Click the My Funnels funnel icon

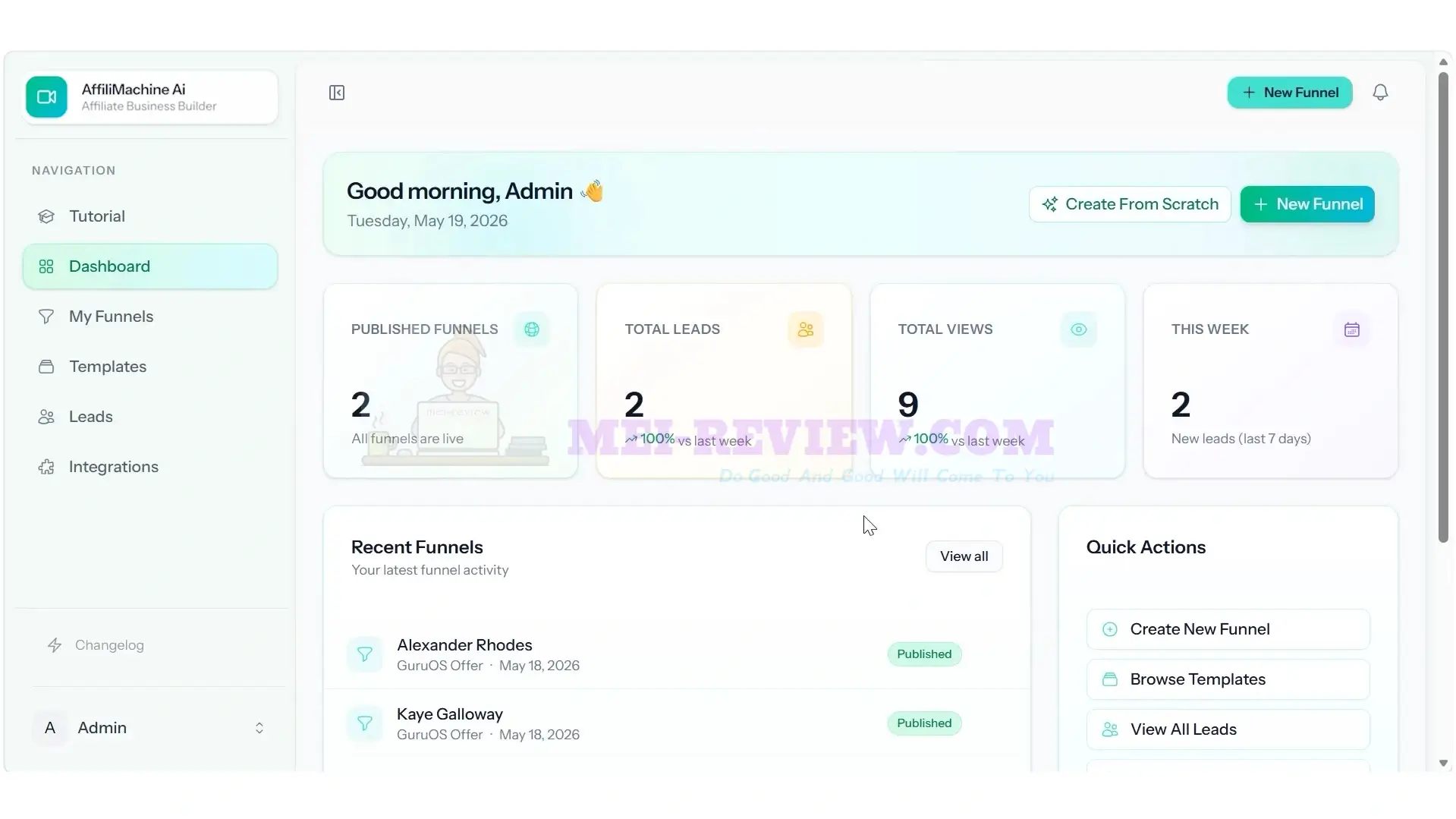point(46,317)
